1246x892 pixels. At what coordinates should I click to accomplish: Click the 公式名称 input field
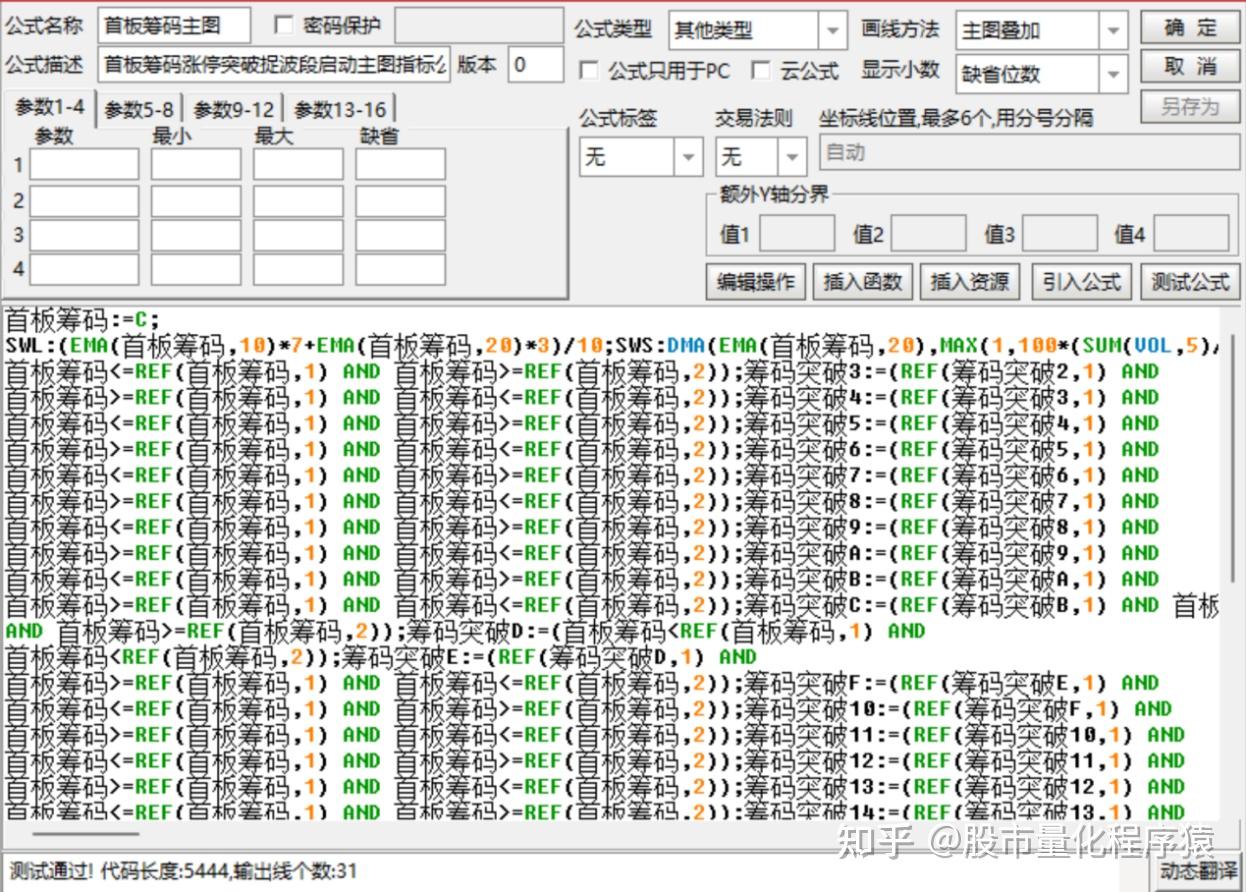point(174,26)
